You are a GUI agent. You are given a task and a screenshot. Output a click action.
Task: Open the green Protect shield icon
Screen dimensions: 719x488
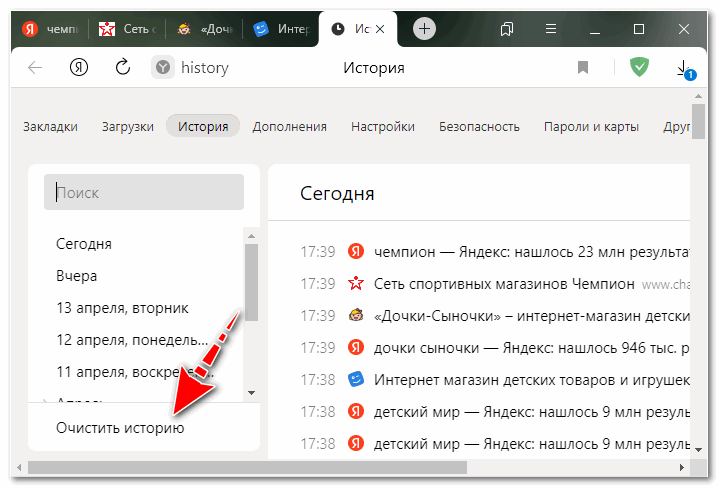639,68
